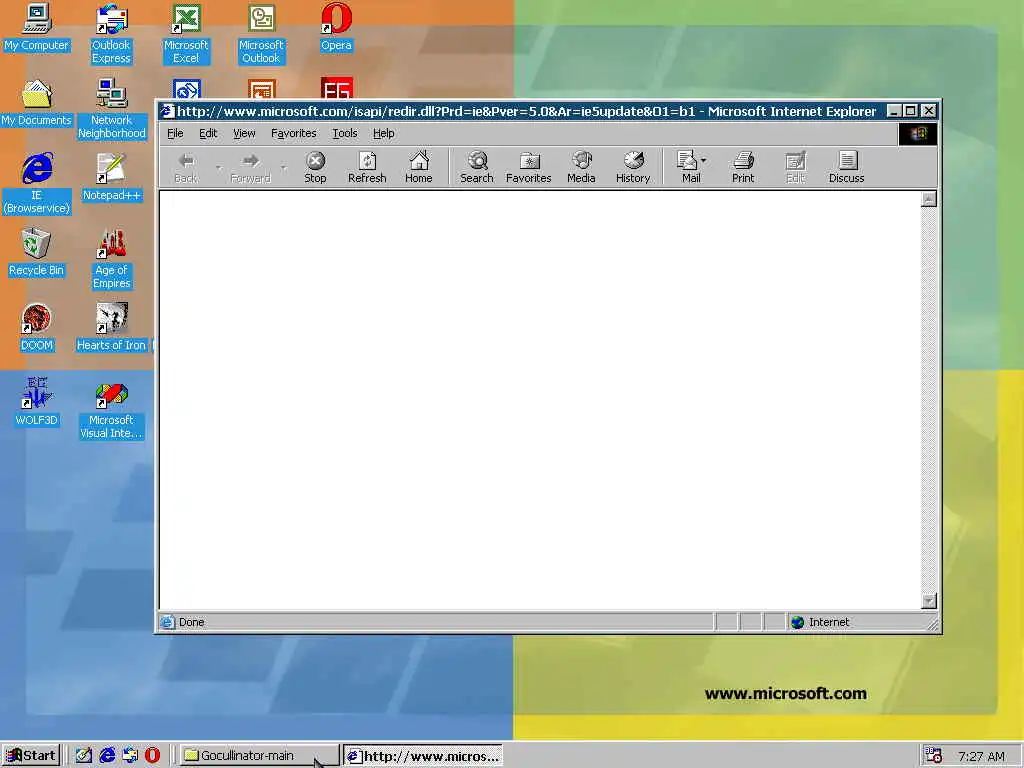Select the Recycle Bin desktop icon
This screenshot has height=768, width=1024.
(x=37, y=253)
